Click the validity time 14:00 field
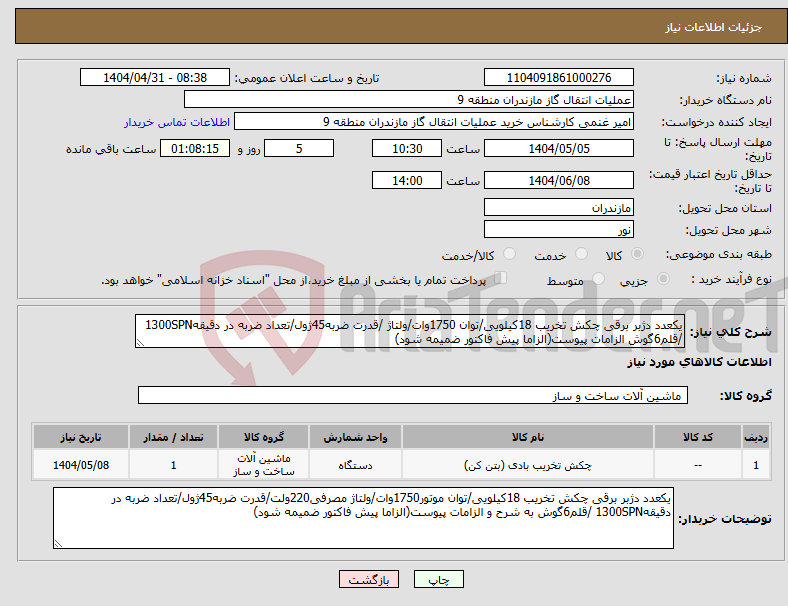The width and height of the screenshot is (788, 606). (x=407, y=180)
